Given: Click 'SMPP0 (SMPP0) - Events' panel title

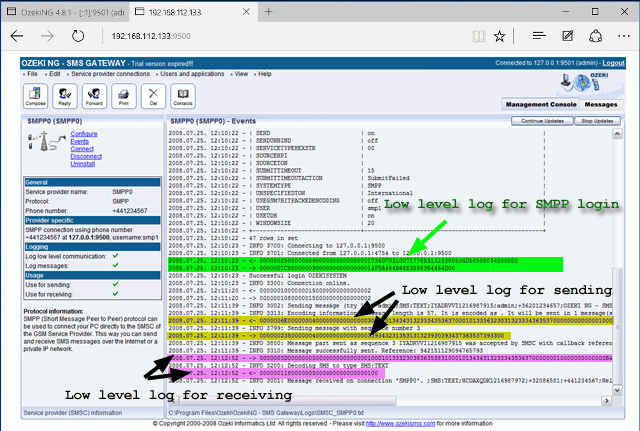Looking at the screenshot, I should 213,121.
